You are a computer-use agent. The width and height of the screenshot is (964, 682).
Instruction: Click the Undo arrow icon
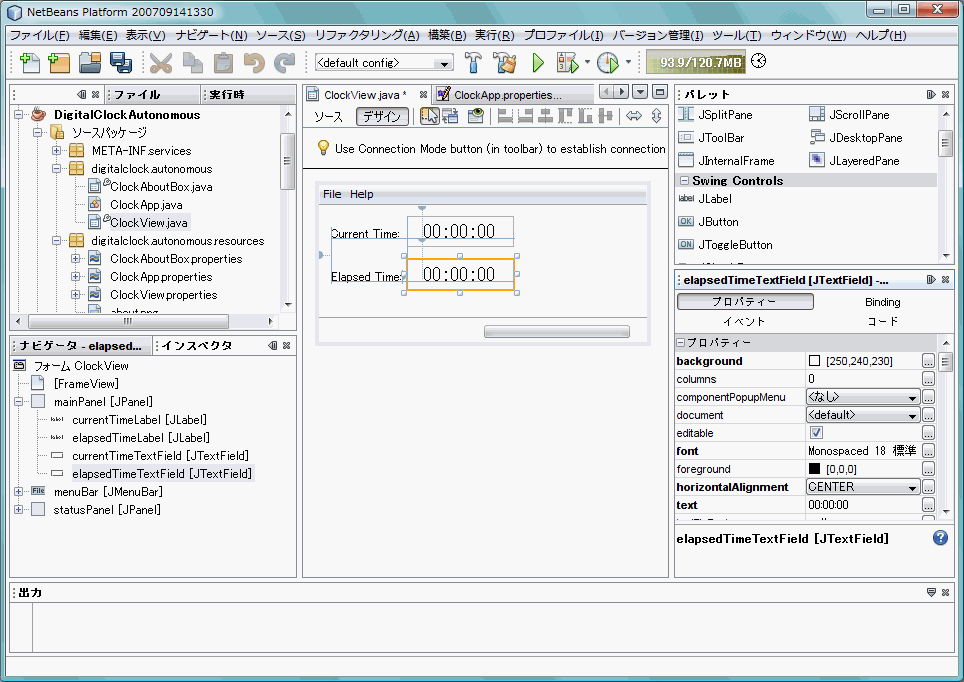coord(253,62)
